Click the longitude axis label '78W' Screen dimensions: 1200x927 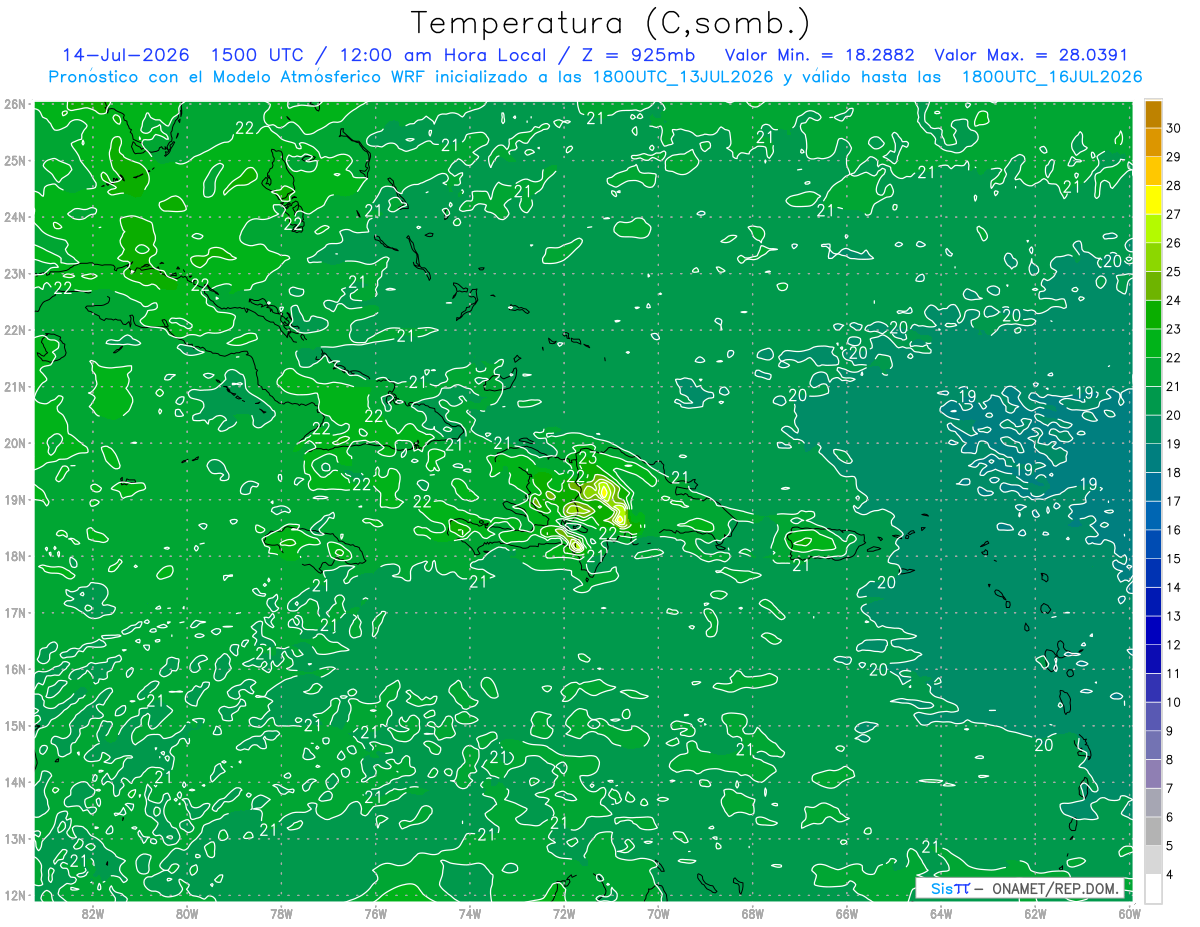point(281,913)
